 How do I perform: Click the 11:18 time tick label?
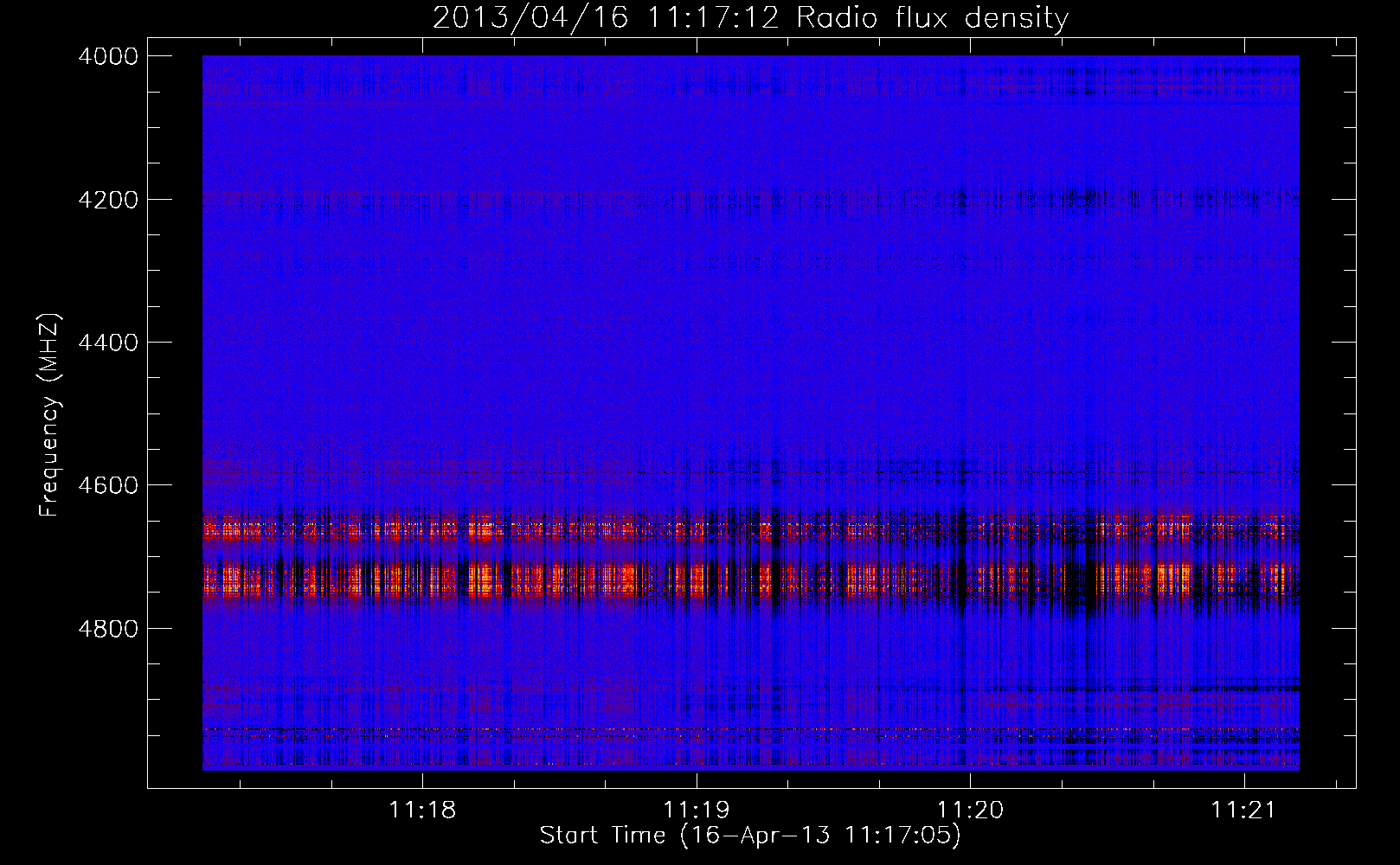422,810
